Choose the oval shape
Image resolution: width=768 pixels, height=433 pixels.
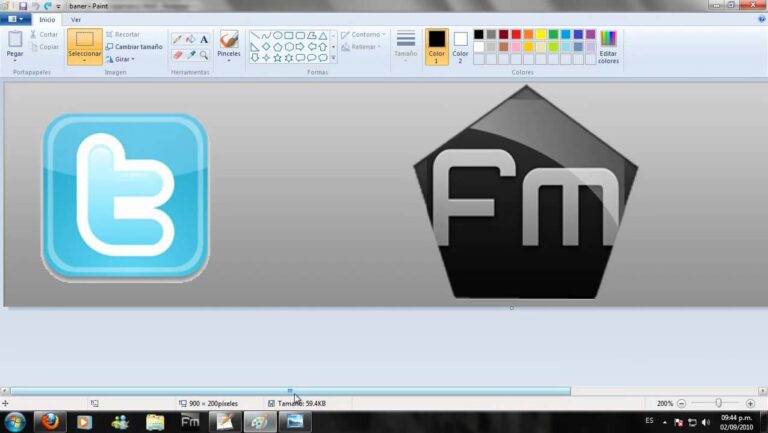277,35
